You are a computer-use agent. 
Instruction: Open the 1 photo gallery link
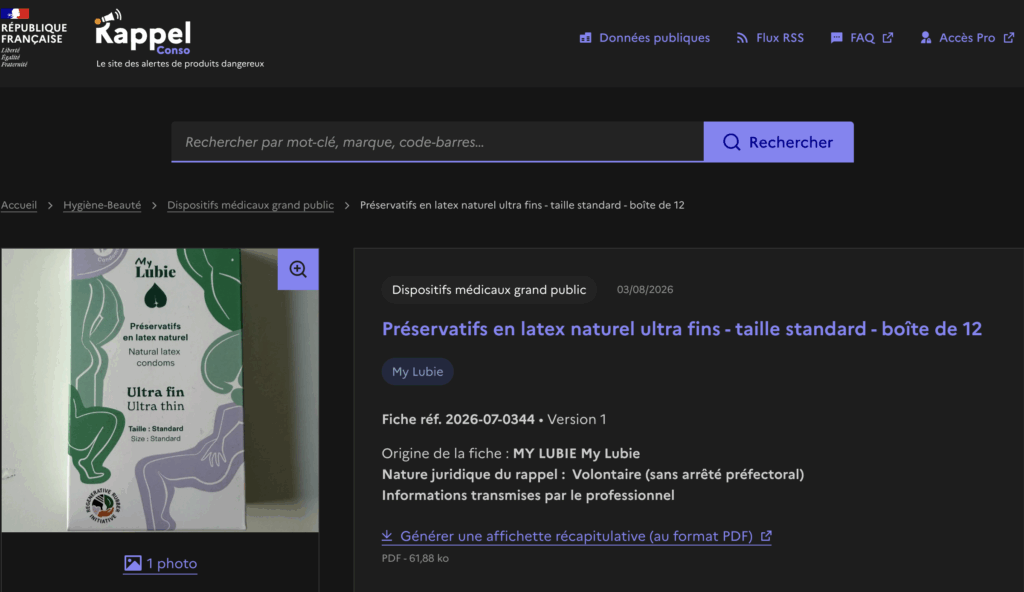[160, 563]
